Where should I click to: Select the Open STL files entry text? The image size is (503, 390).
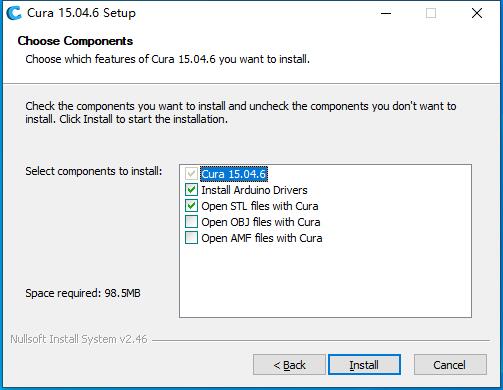(260, 206)
